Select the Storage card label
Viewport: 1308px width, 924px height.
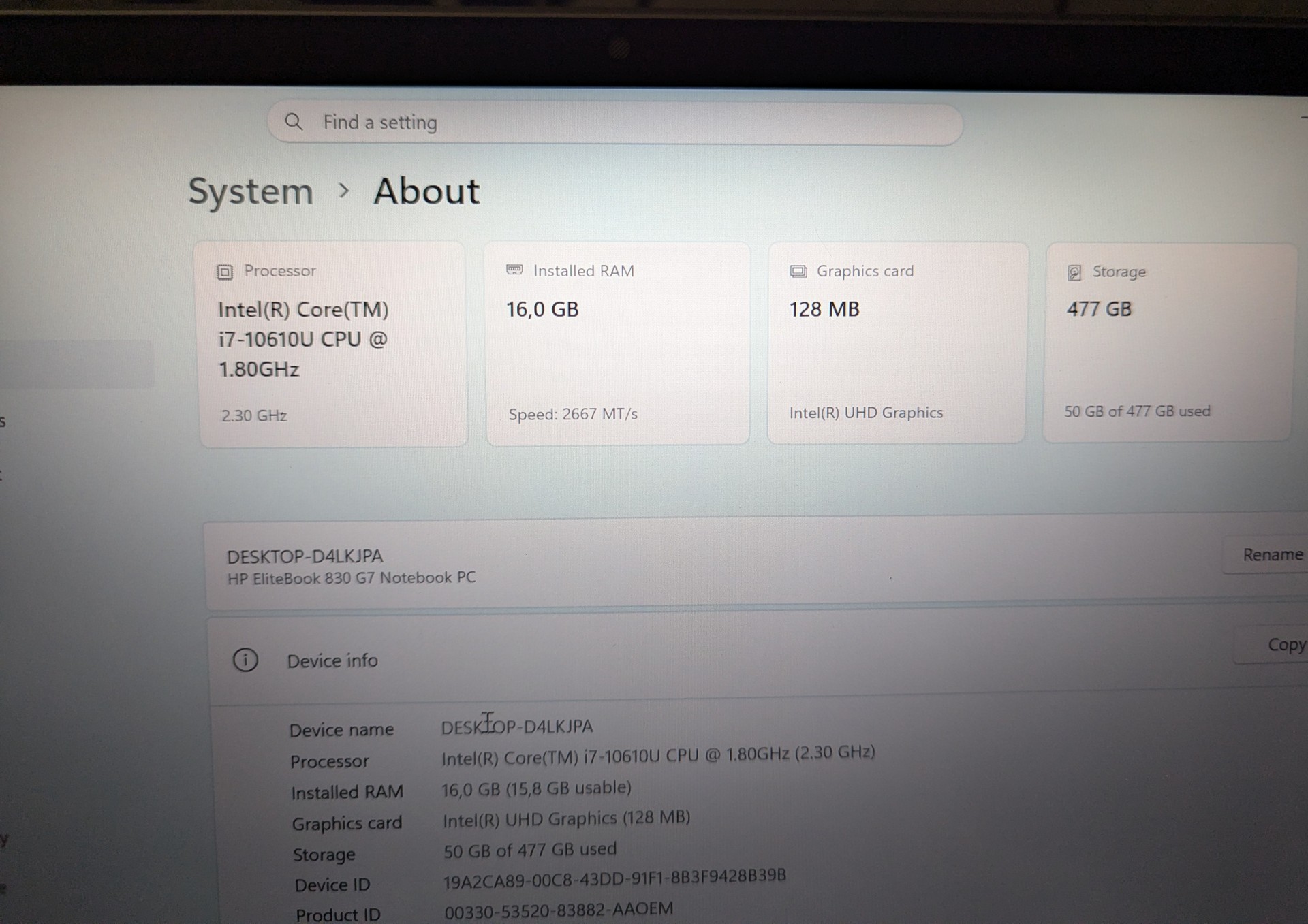(x=1119, y=272)
